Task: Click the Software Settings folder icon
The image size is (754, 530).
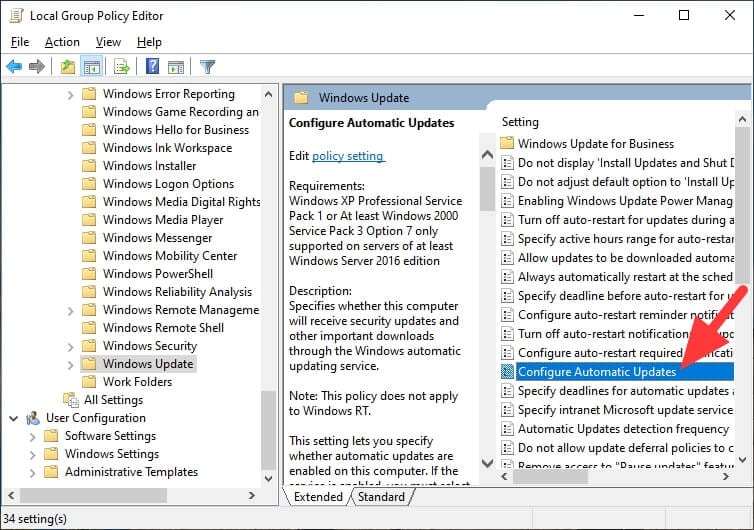Action: tap(51, 436)
